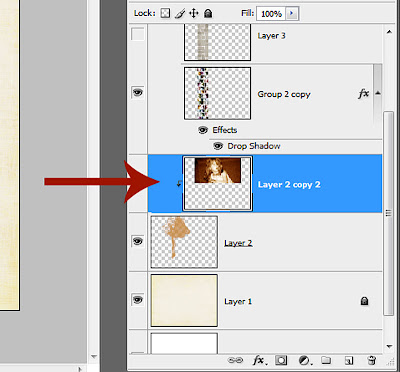
Task: Enable lock image pixels brush icon
Action: click(x=180, y=13)
